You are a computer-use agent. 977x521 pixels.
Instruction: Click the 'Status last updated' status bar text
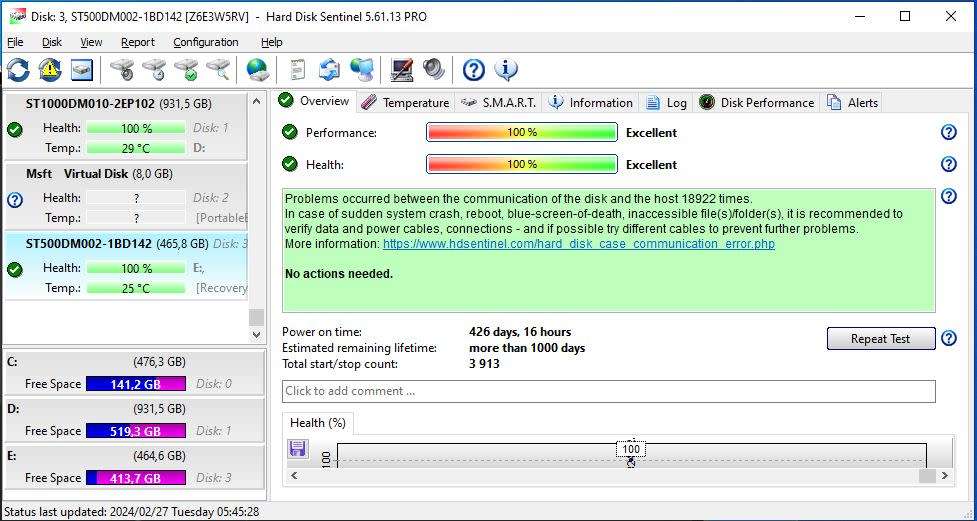pyautogui.click(x=131, y=512)
